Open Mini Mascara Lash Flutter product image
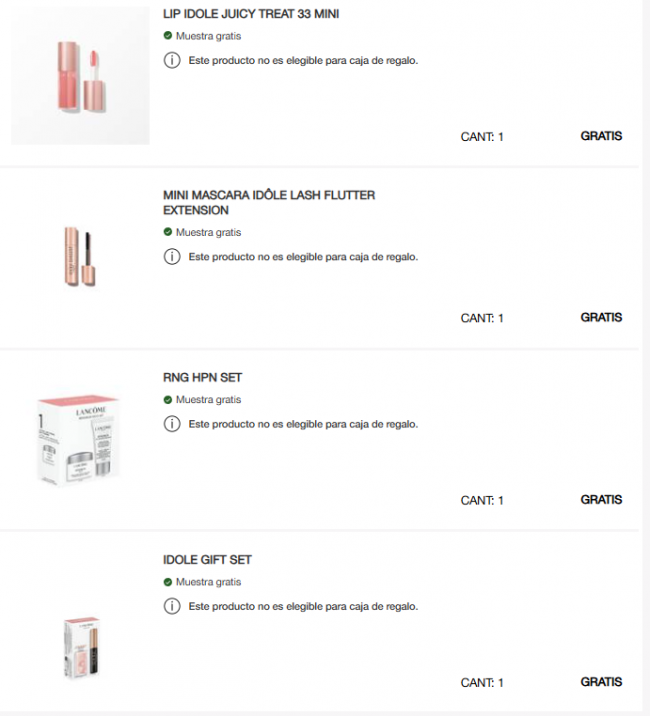Viewport: 650px width, 716px height. tap(80, 257)
